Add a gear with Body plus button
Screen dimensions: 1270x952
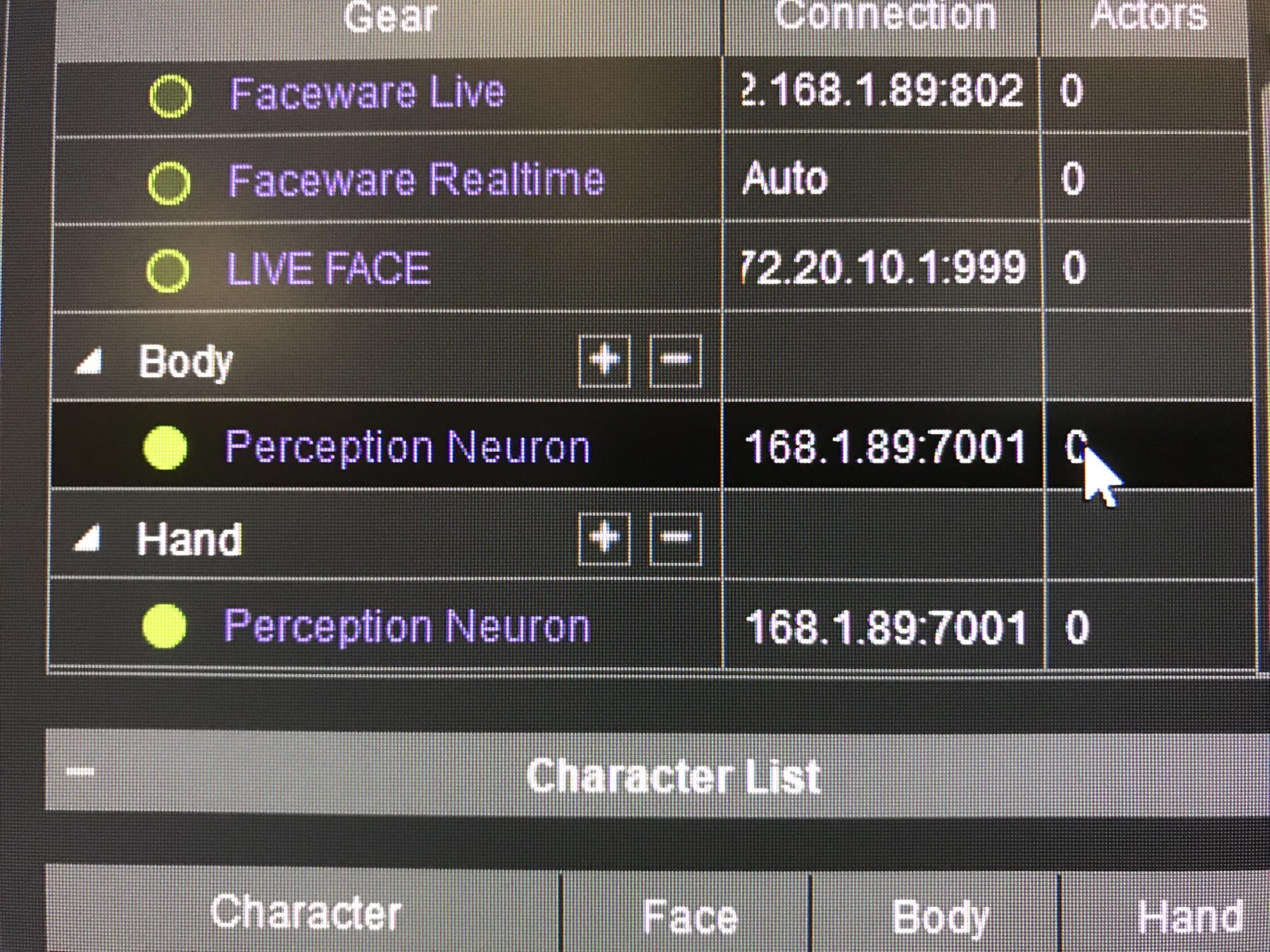tap(605, 360)
